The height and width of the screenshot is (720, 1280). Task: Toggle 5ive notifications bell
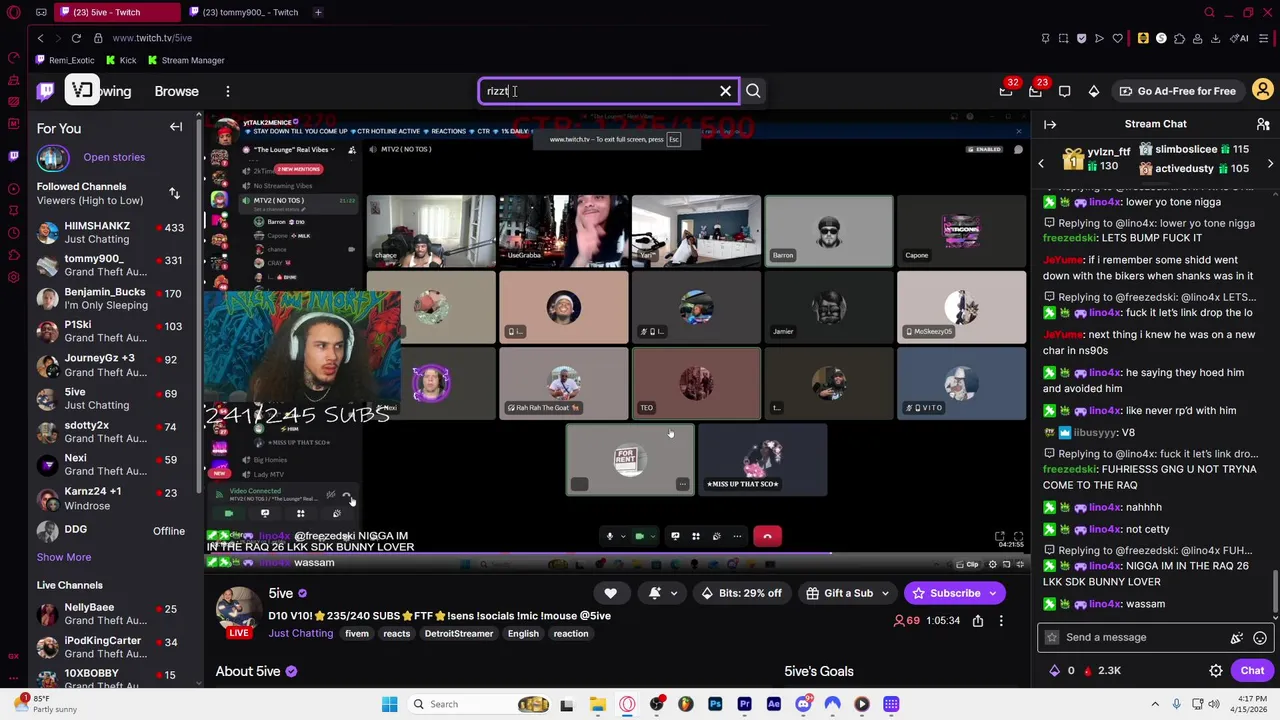(654, 593)
